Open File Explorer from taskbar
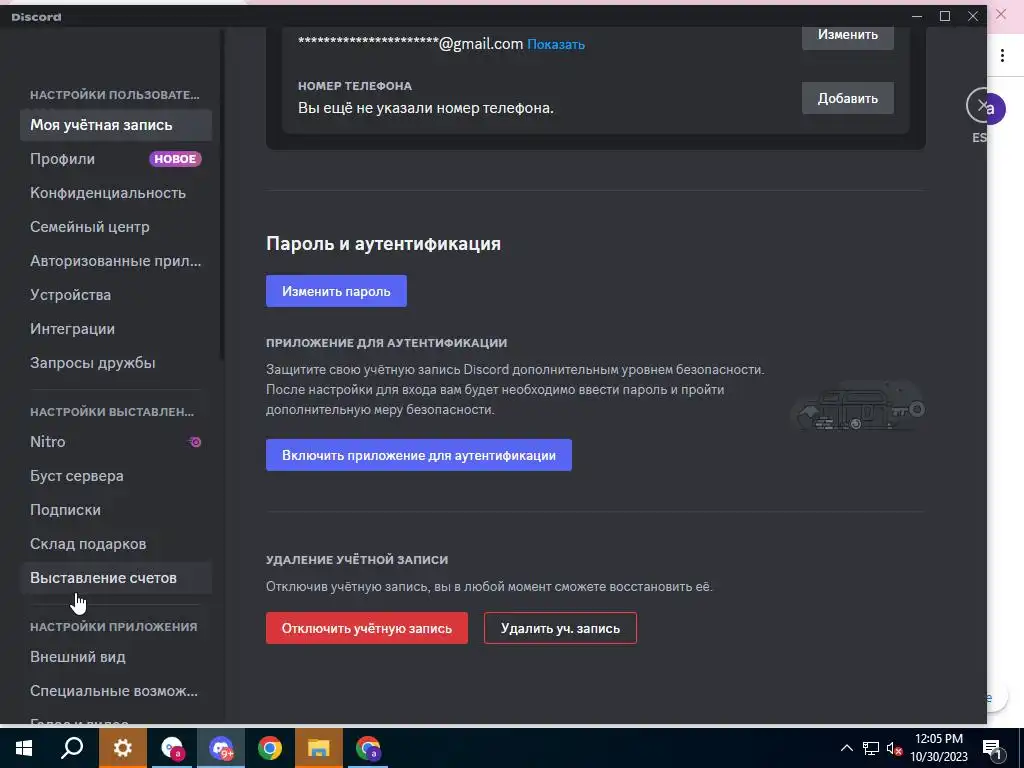Screen dimensions: 1024x768 pos(319,748)
